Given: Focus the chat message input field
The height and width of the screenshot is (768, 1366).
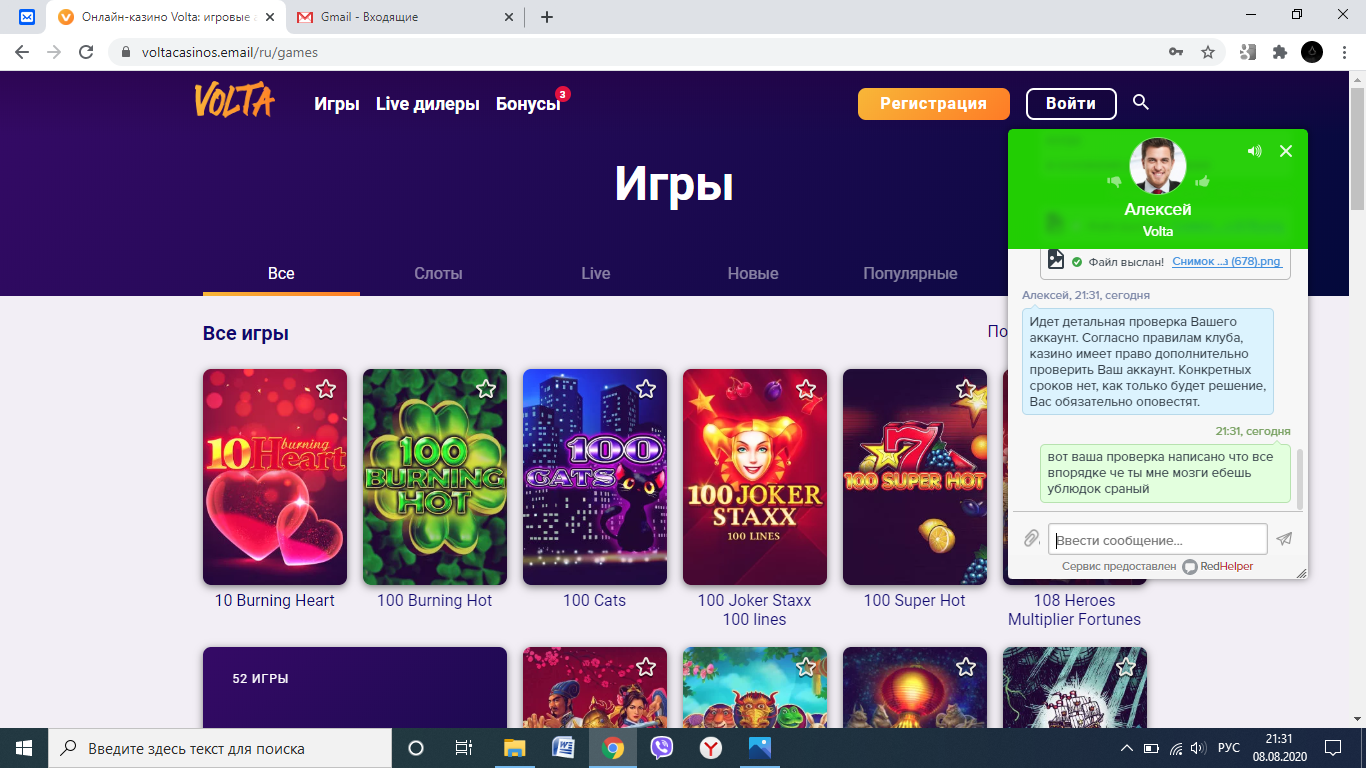Looking at the screenshot, I should tap(1157, 539).
